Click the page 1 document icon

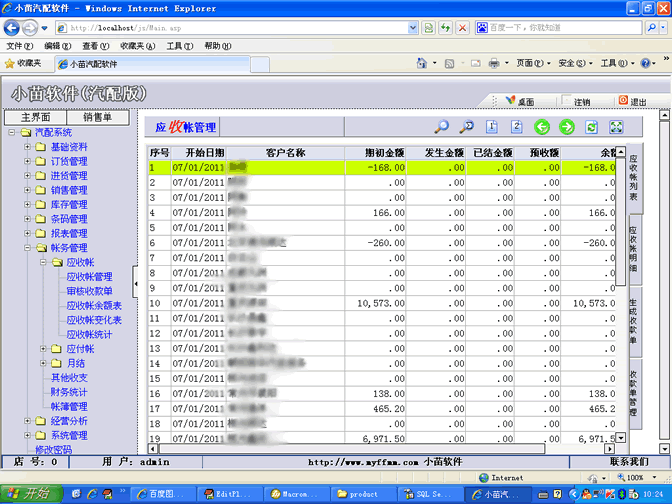492,127
